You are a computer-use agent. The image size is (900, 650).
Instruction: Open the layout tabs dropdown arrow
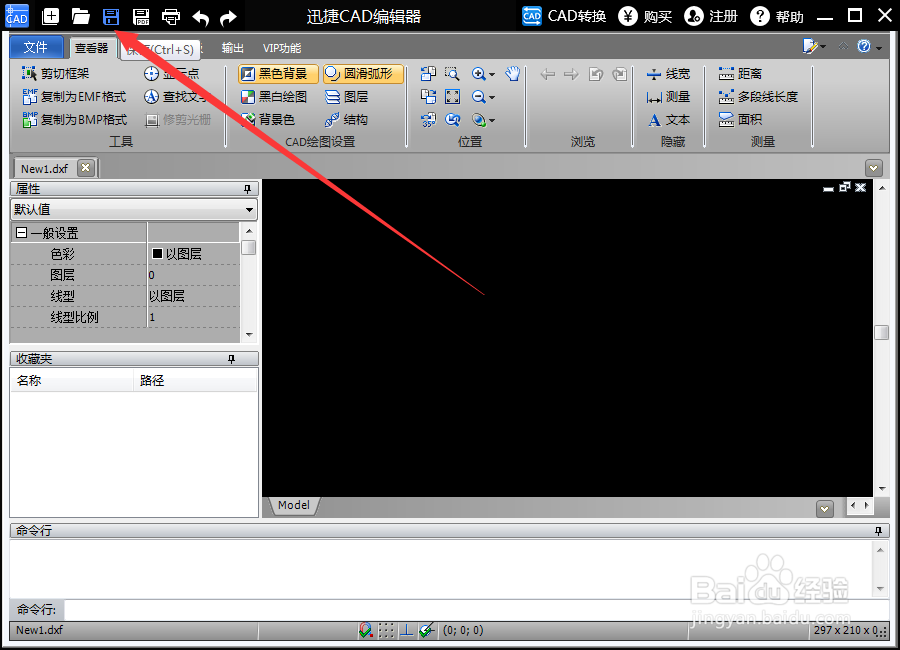pos(825,508)
